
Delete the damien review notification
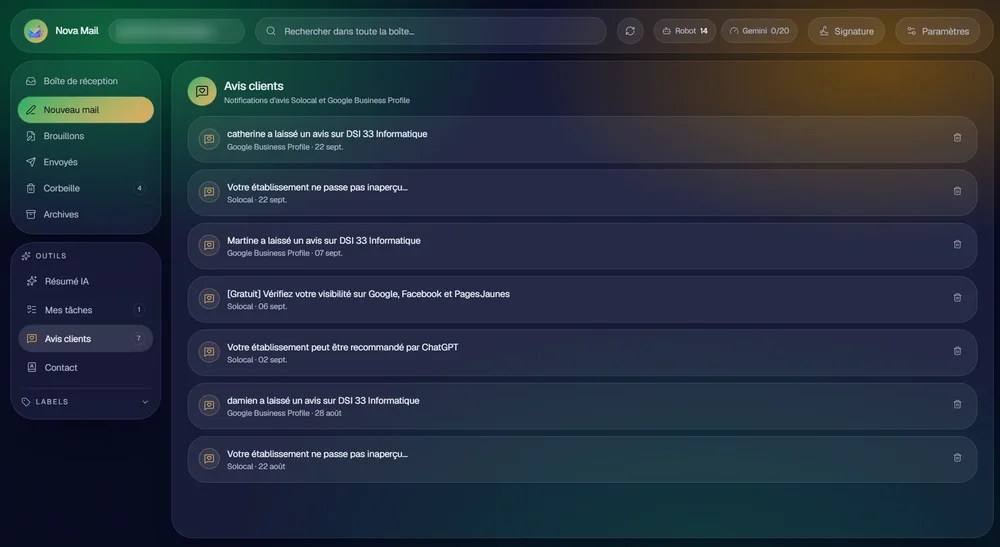[x=957, y=404]
